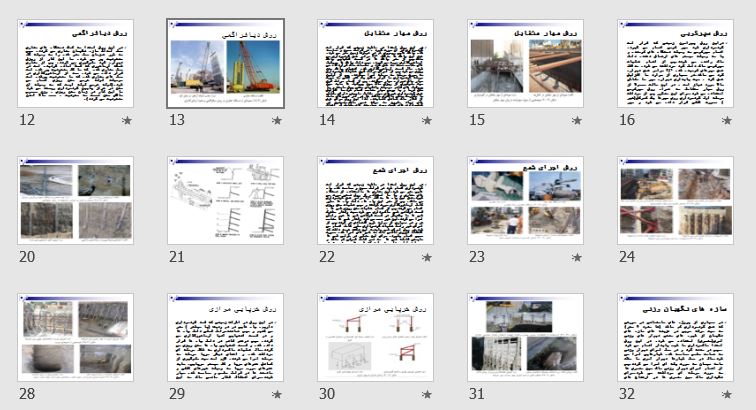Image resolution: width=756 pixels, height=410 pixels.
Task: Click slide number label 30
Action: pos(327,394)
